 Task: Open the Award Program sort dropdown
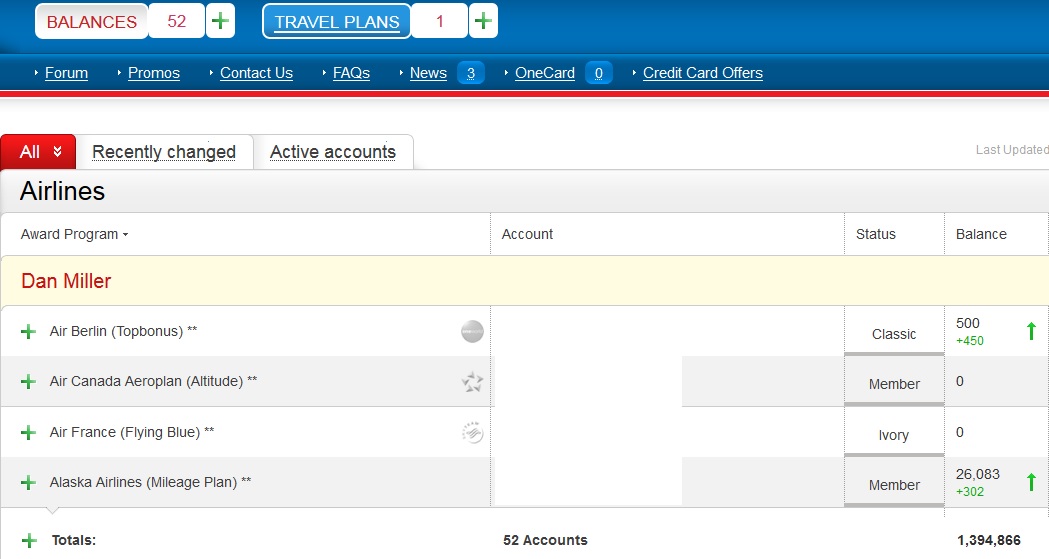pyautogui.click(x=75, y=234)
